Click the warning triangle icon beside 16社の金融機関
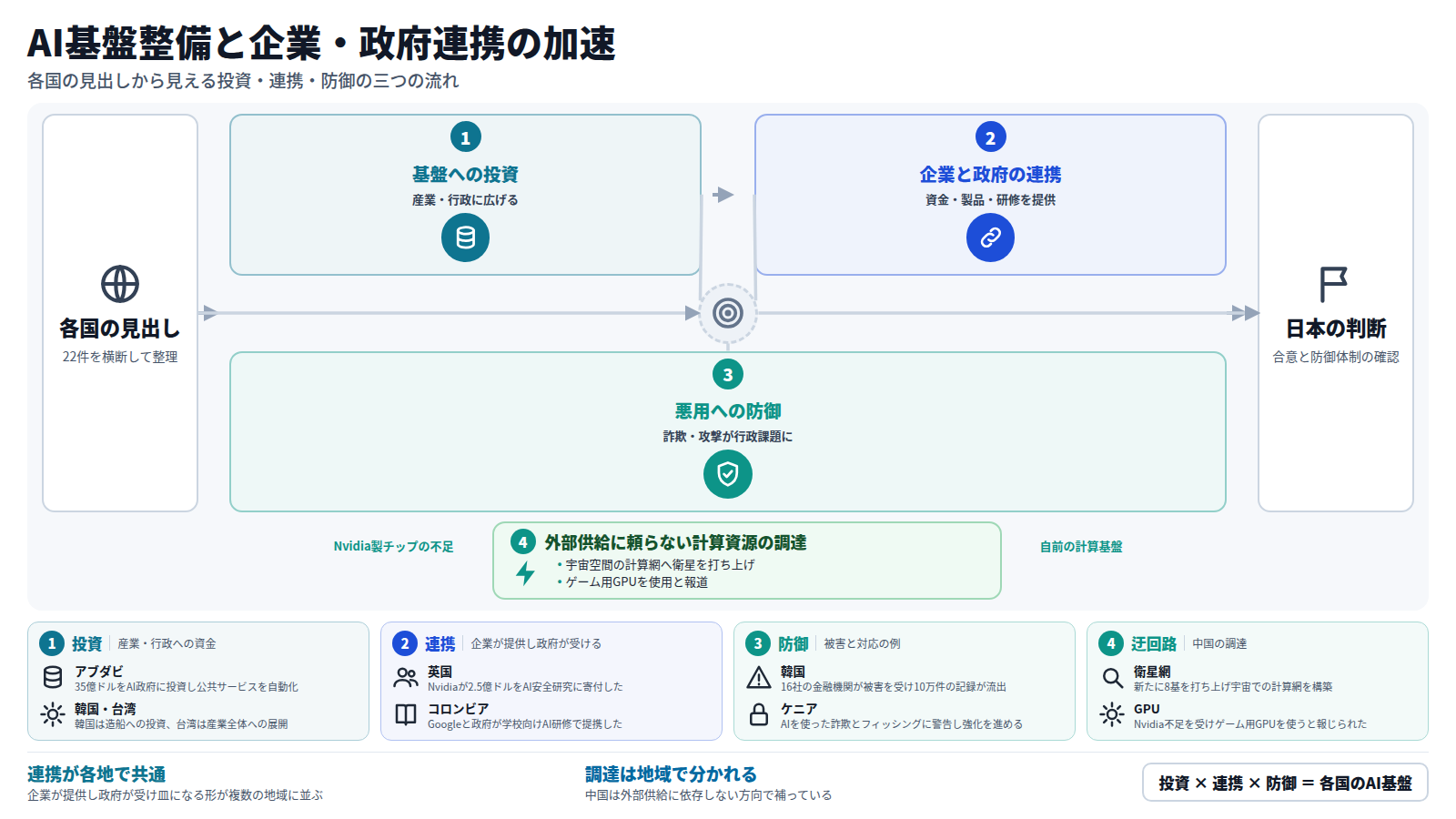1456x819 pixels. click(759, 677)
